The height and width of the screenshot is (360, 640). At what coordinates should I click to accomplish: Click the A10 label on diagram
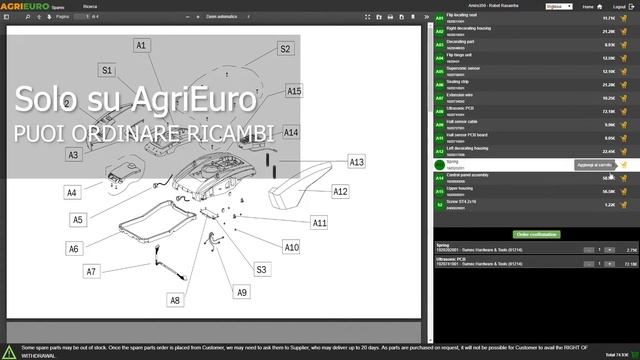coord(291,247)
